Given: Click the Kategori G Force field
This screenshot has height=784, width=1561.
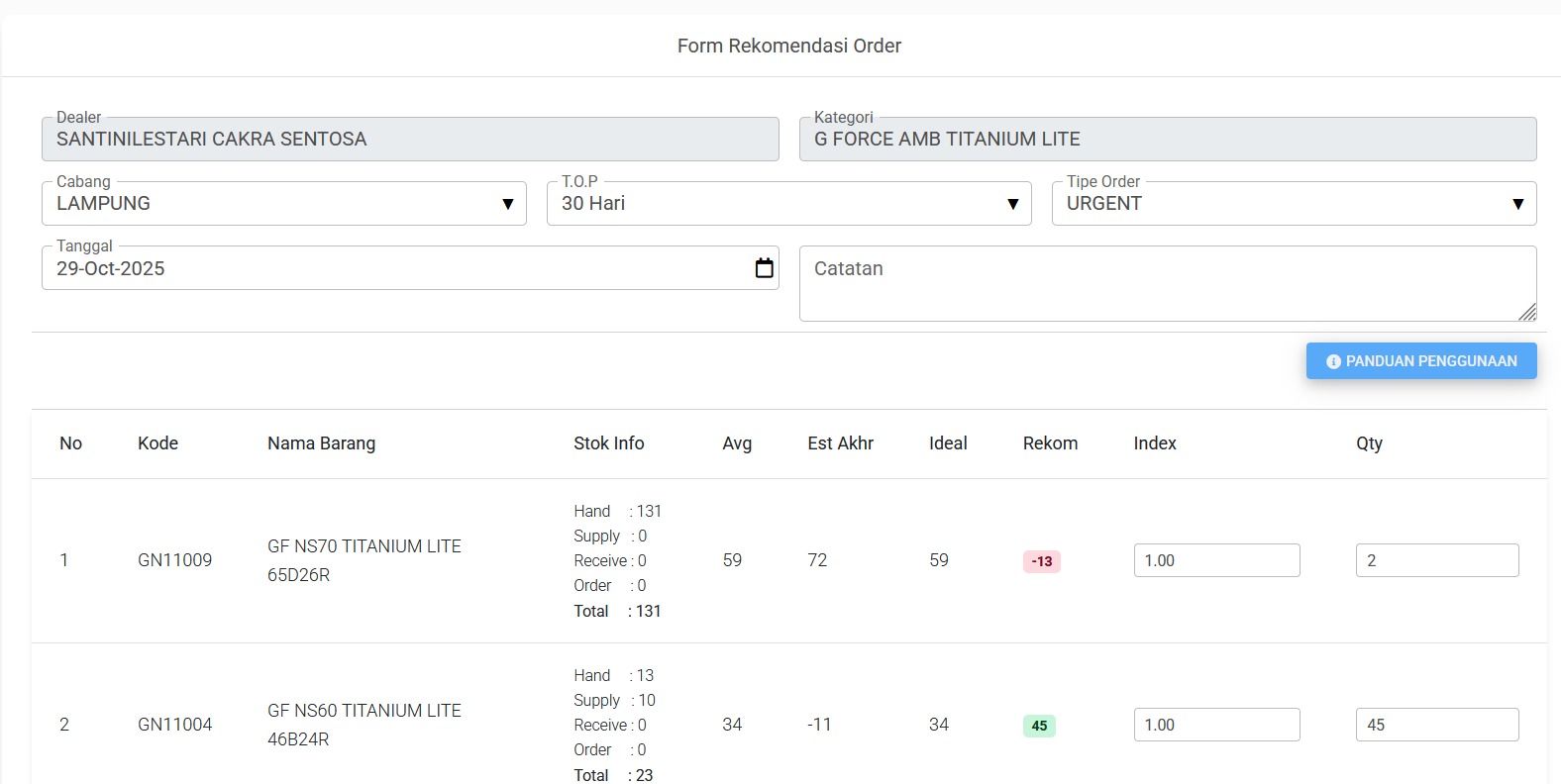Looking at the screenshot, I should [x=1167, y=140].
